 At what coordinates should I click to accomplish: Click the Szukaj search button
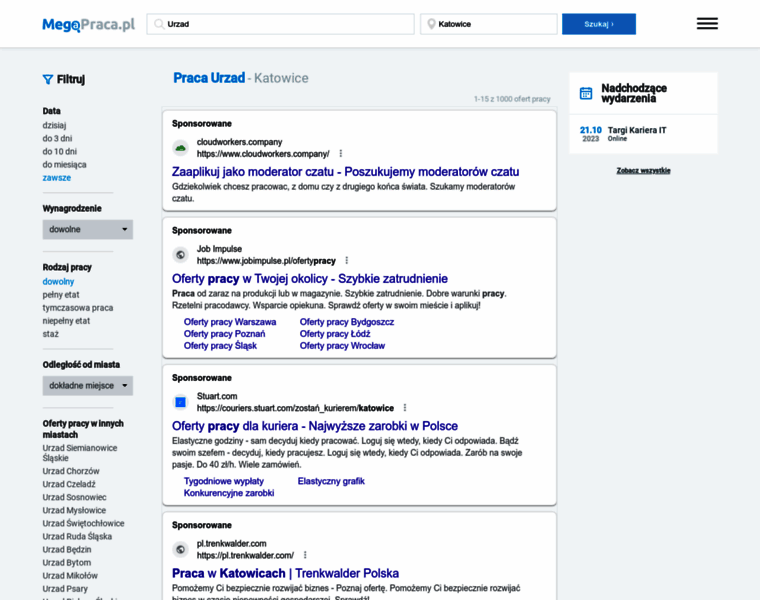pos(599,24)
